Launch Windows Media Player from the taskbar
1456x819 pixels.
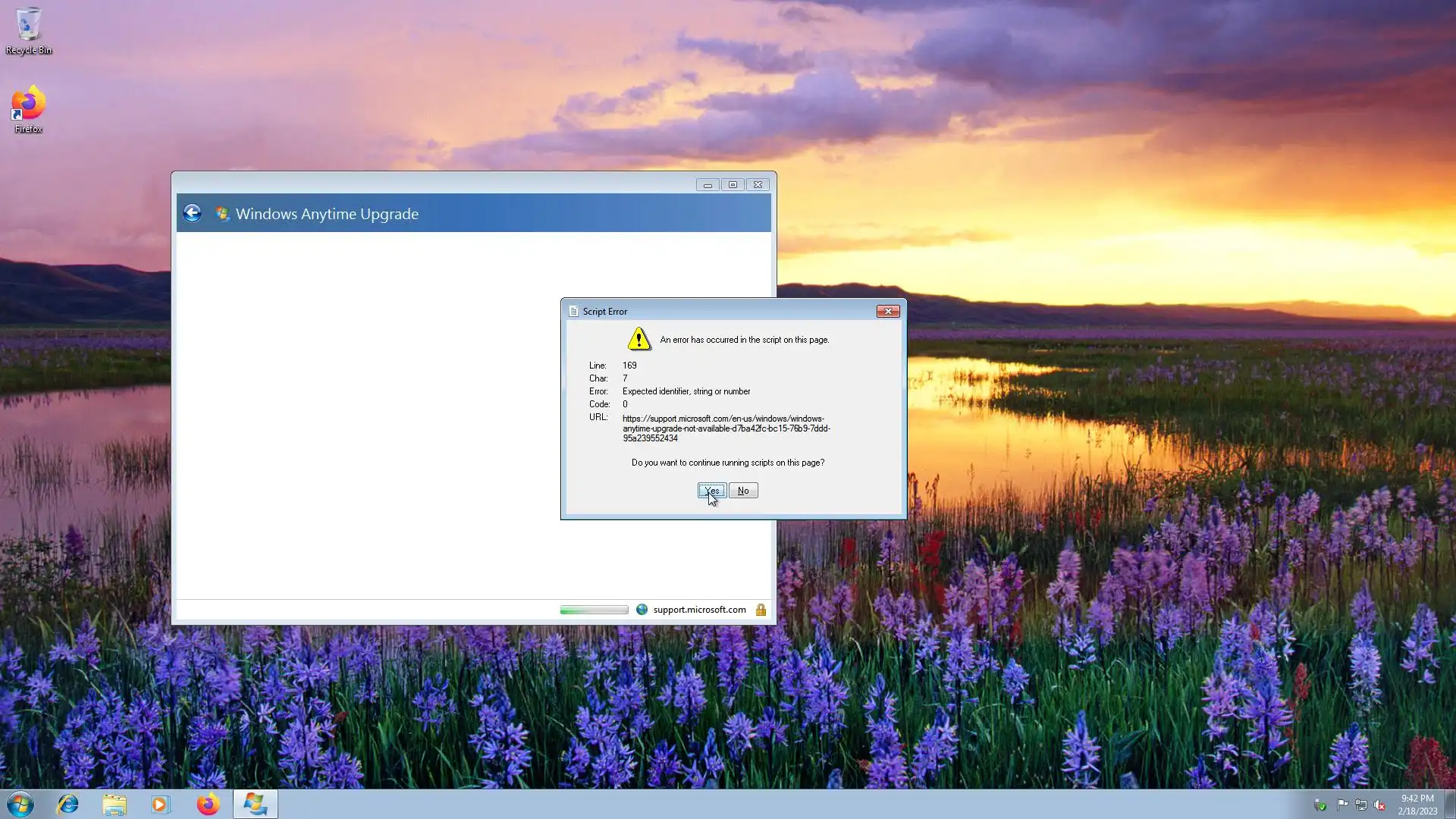coord(161,804)
